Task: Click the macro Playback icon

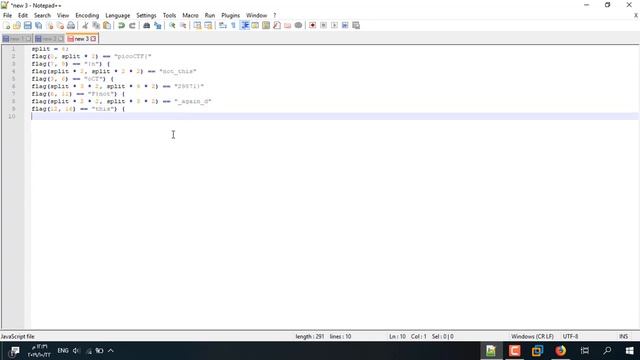Action: click(334, 25)
